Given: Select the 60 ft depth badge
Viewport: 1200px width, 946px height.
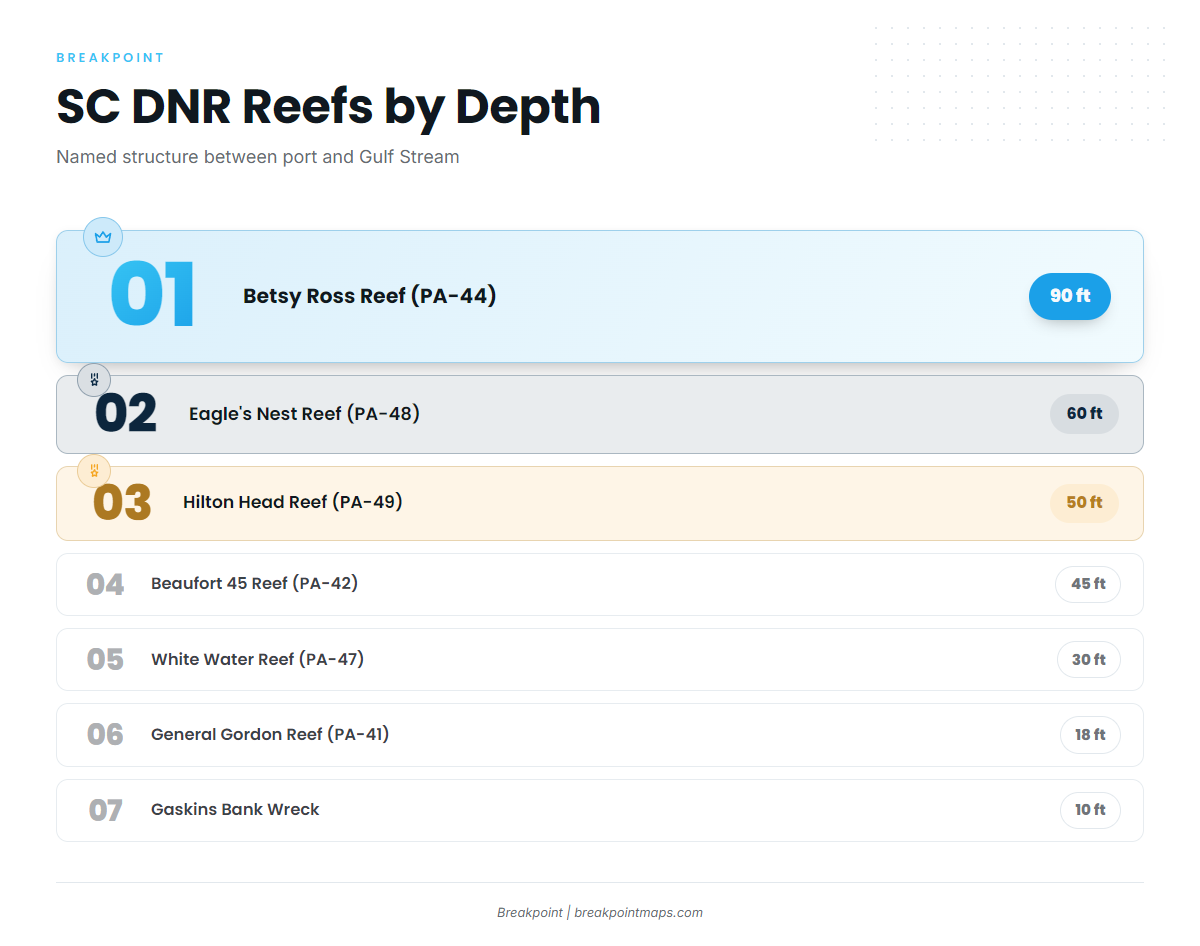Looking at the screenshot, I should [x=1084, y=414].
